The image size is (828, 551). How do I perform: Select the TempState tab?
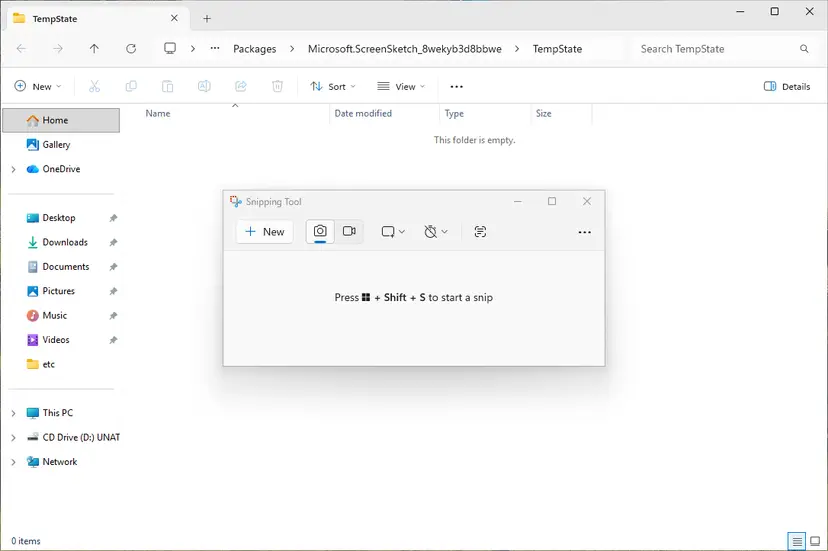pyautogui.click(x=95, y=18)
